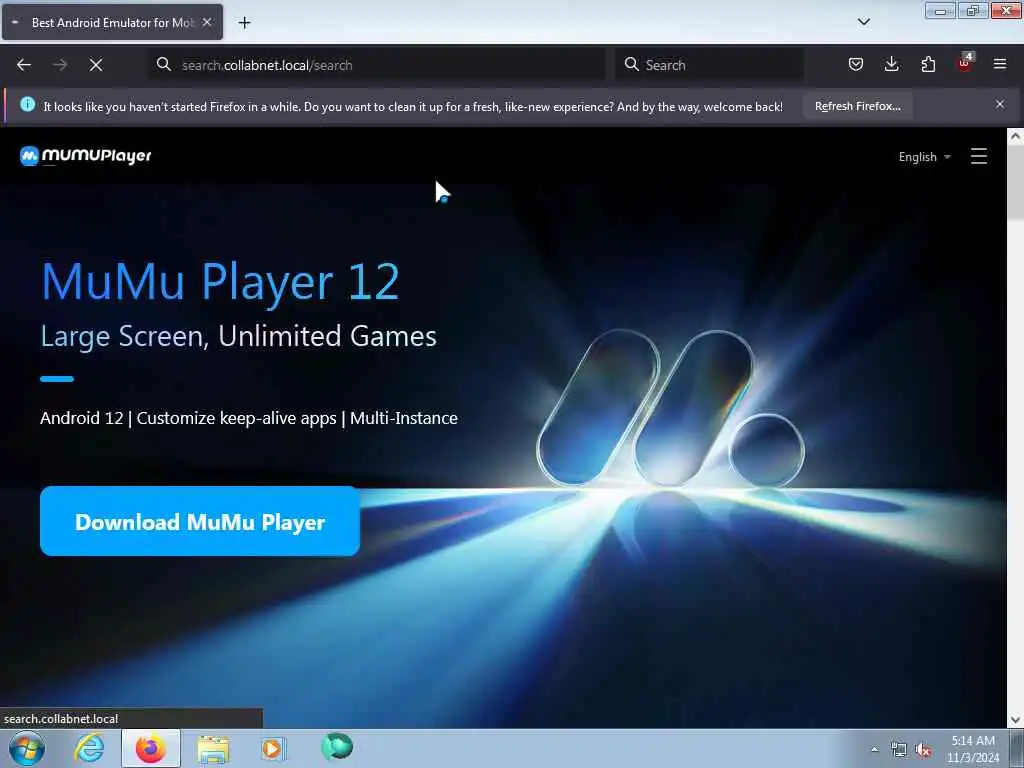Click the address bar URL field
The height and width of the screenshot is (768, 1024).
pyautogui.click(x=379, y=65)
